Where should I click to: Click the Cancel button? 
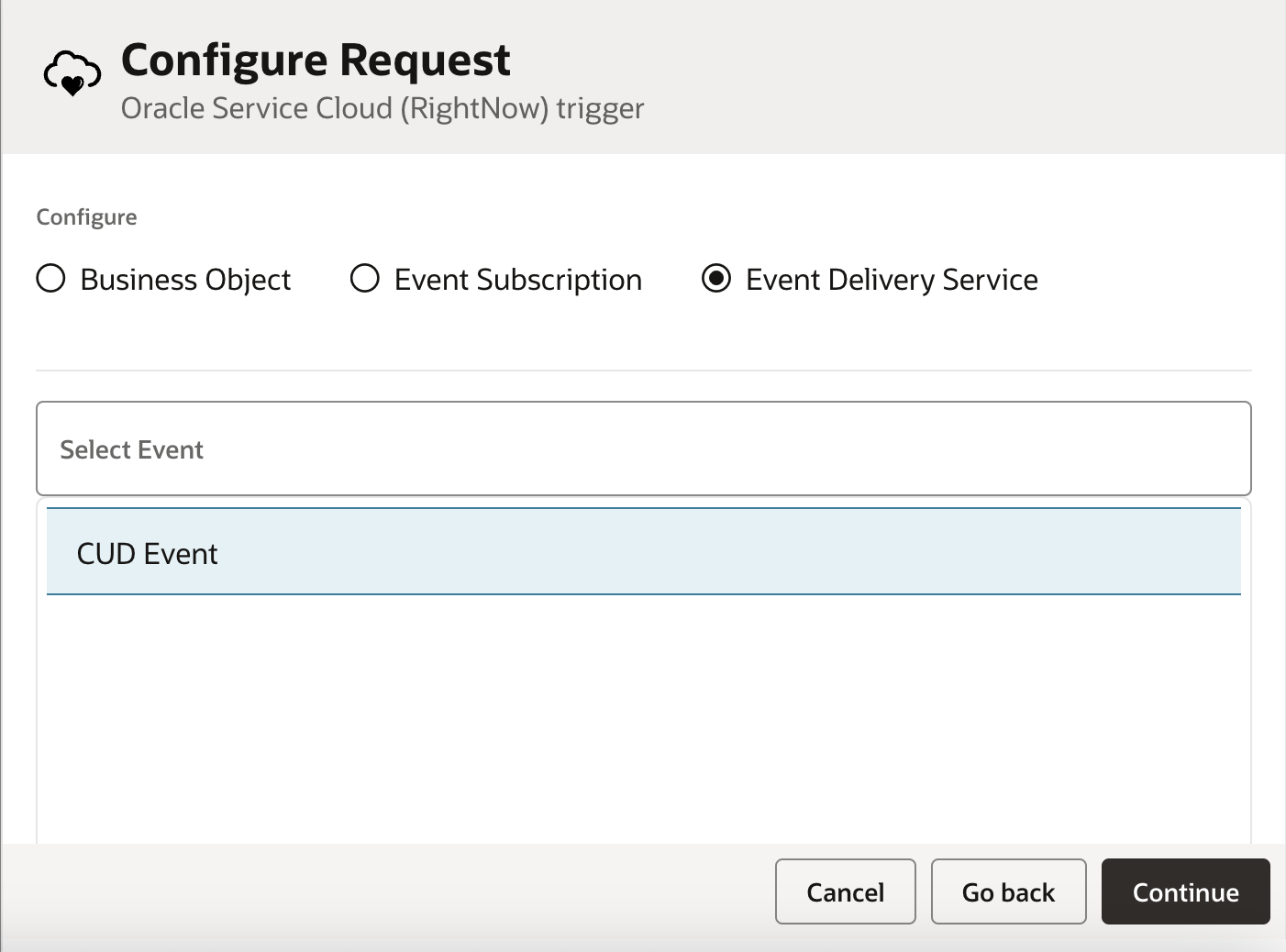[846, 891]
